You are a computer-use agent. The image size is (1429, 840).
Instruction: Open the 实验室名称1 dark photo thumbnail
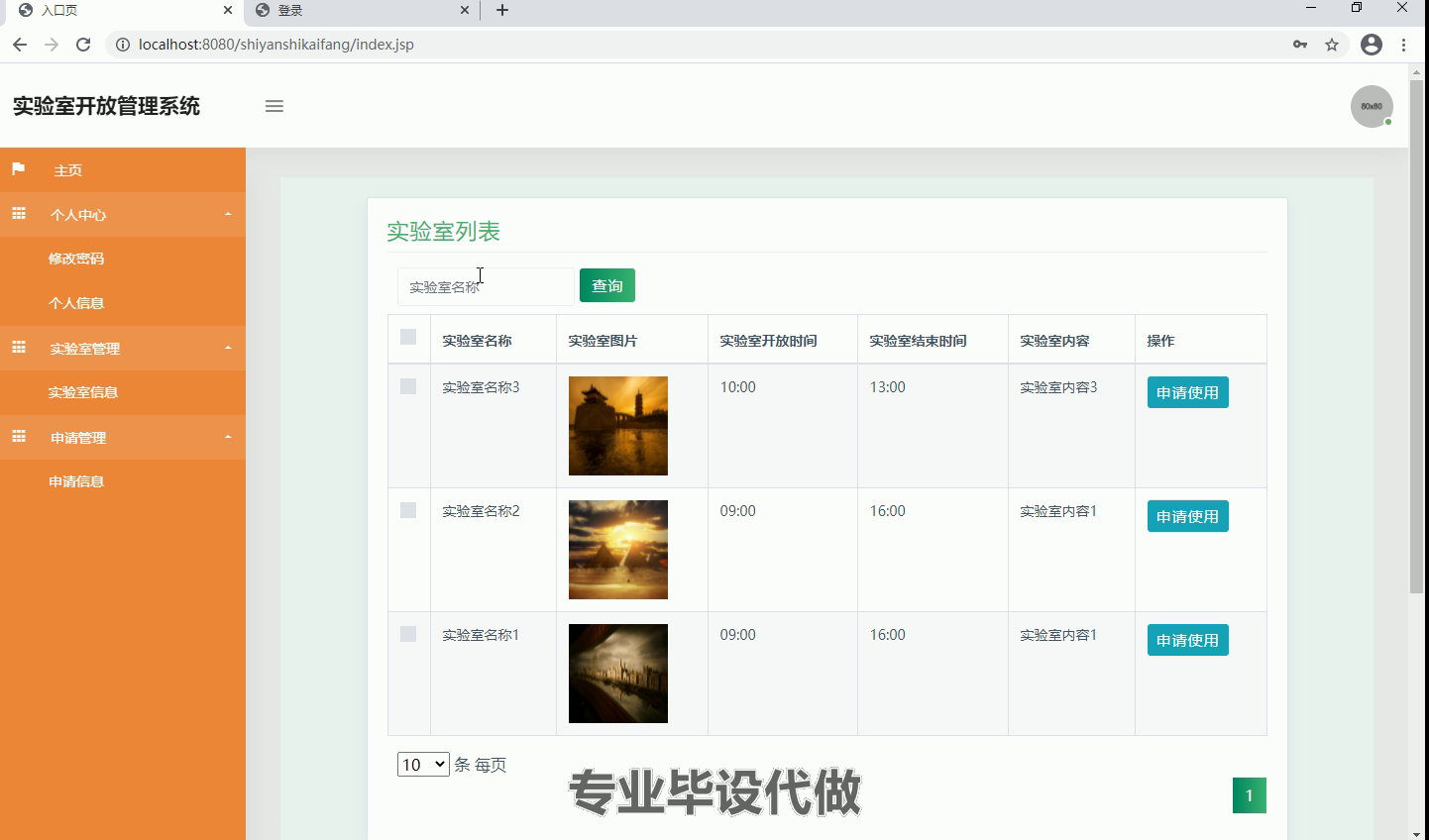(618, 674)
